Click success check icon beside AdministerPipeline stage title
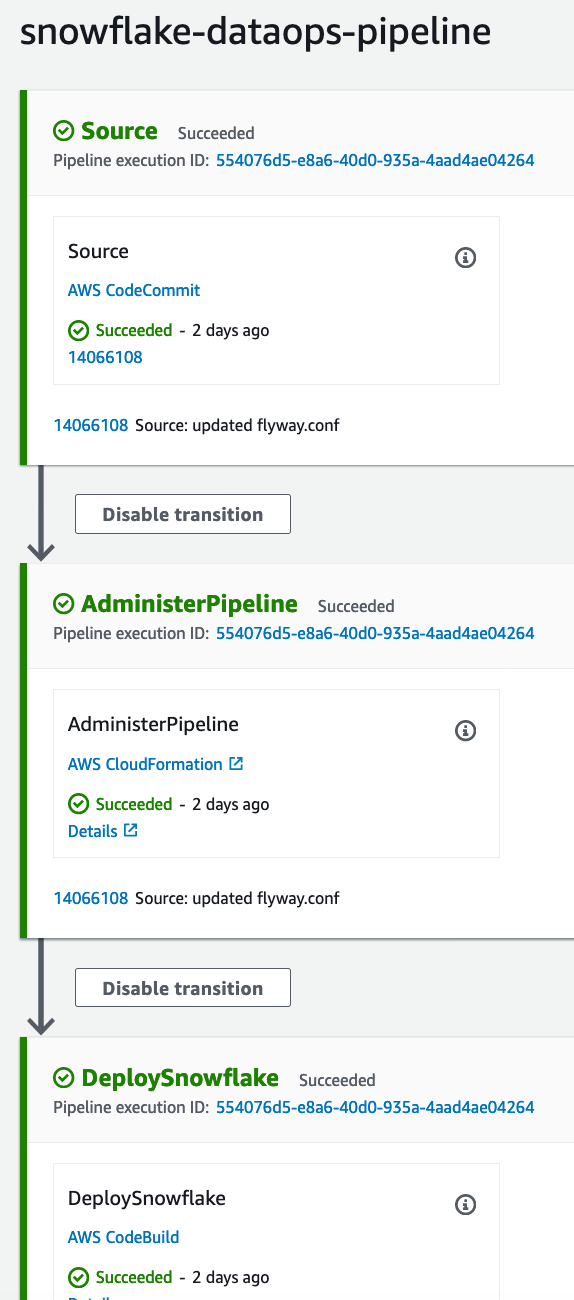 [x=63, y=604]
